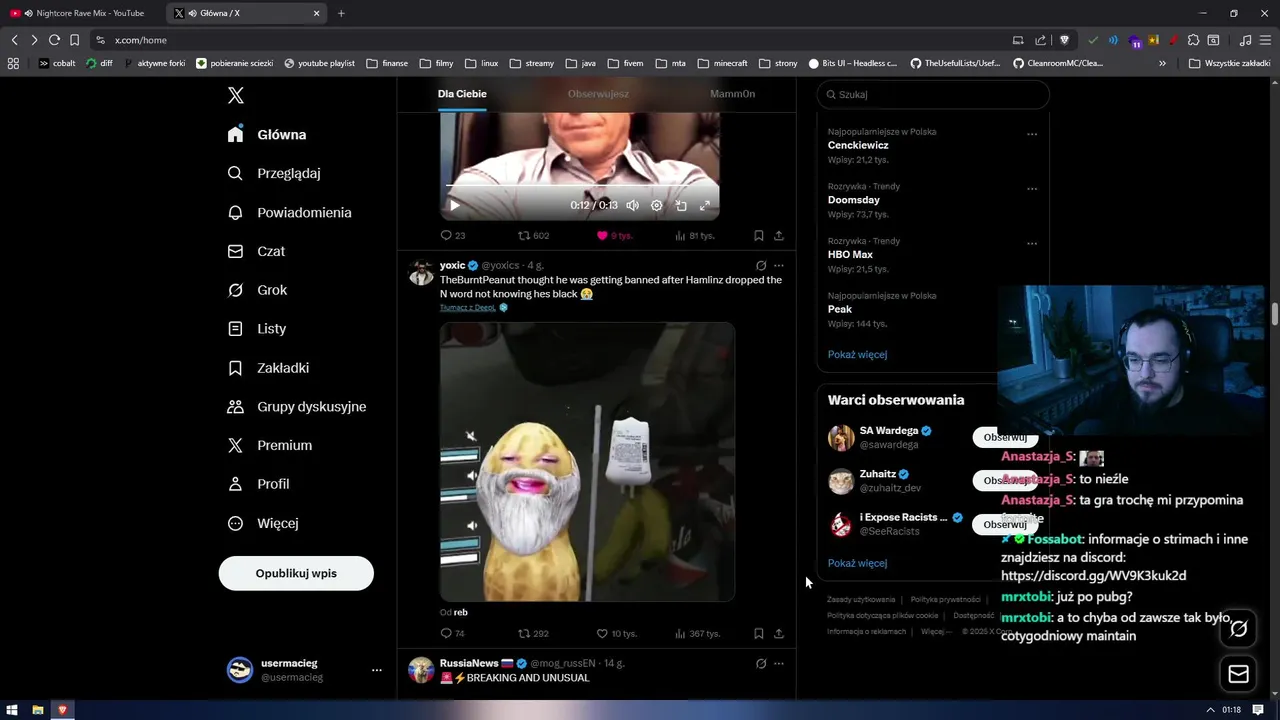Click the X logo in sidebar

tap(236, 95)
